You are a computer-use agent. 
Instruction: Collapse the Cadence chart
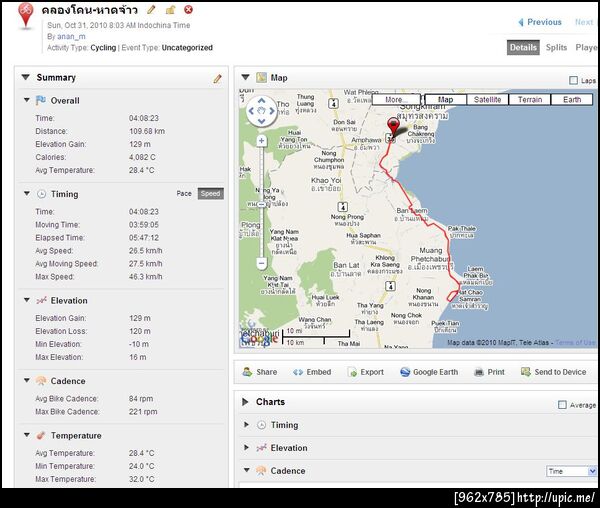[246, 470]
